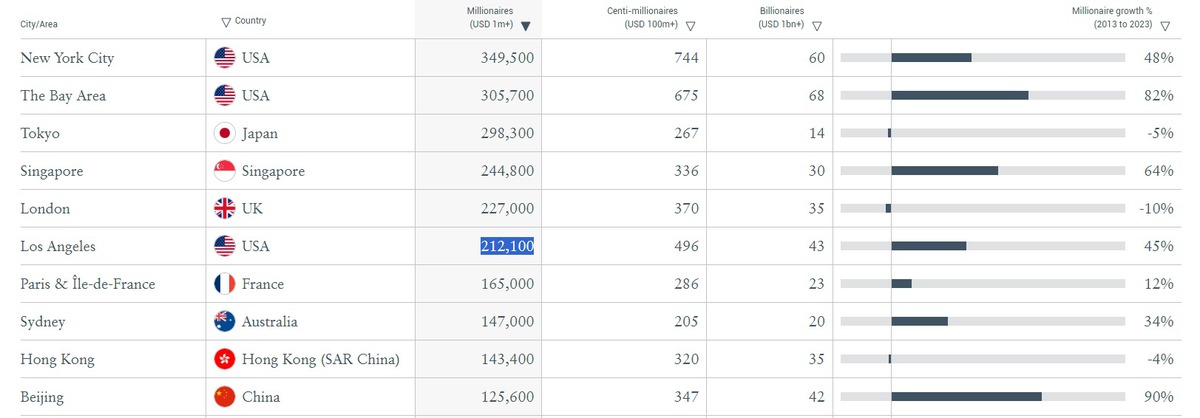This screenshot has width=1200, height=418.
Task: Click the USA flag icon beside New York City
Action: coord(225,58)
